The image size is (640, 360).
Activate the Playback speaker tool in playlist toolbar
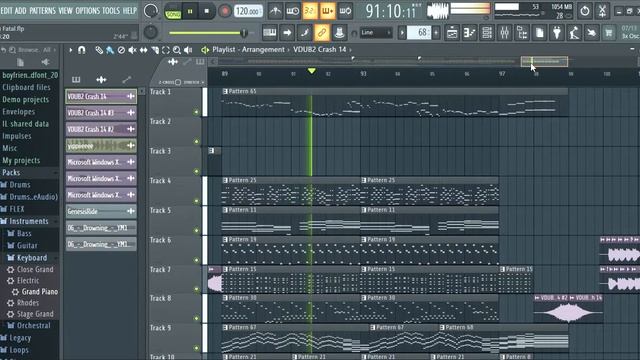coord(188,50)
